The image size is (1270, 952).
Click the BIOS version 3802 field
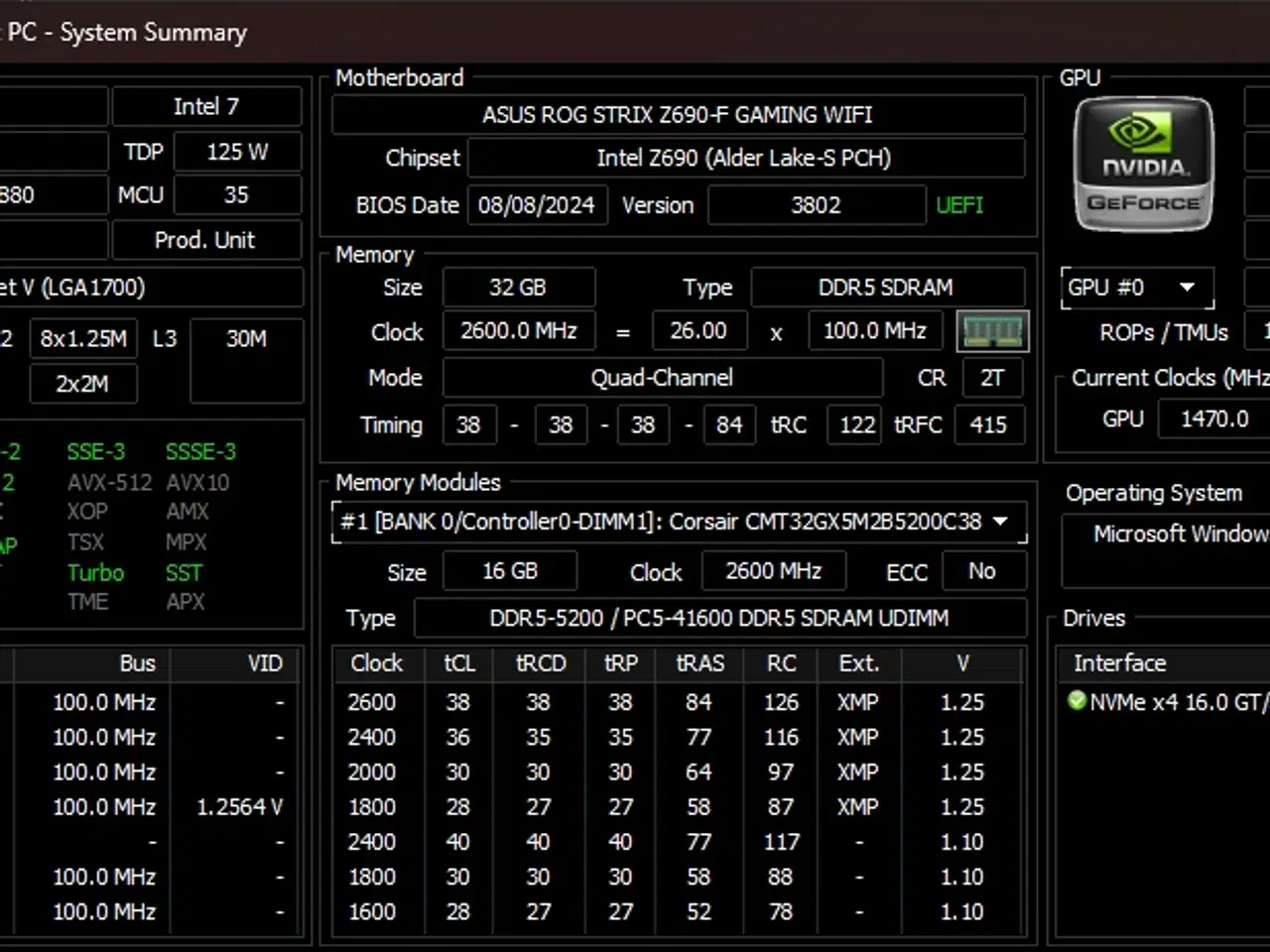[x=816, y=205]
